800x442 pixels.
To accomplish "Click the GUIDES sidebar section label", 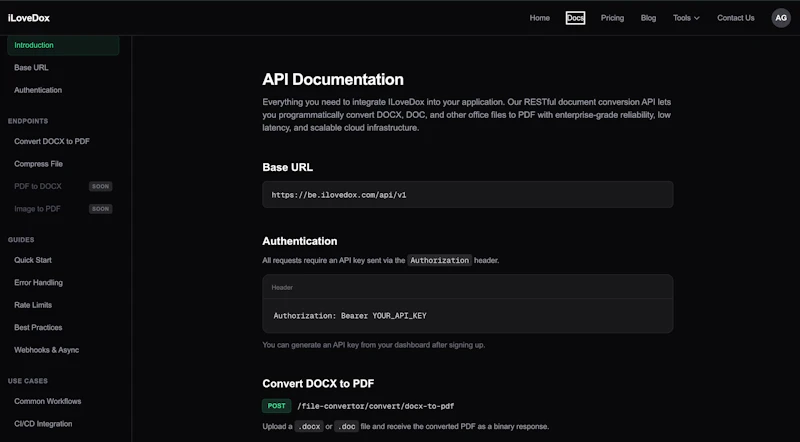I will tap(21, 239).
